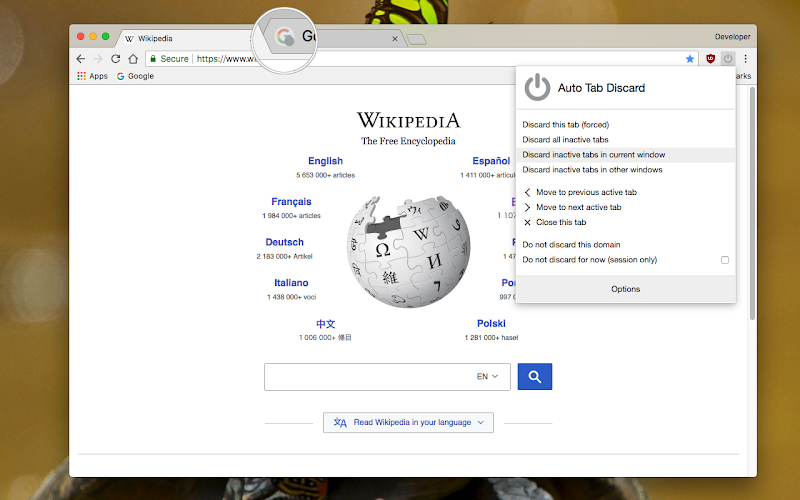Click the bookmark star icon
This screenshot has width=800, height=500.
click(x=690, y=59)
